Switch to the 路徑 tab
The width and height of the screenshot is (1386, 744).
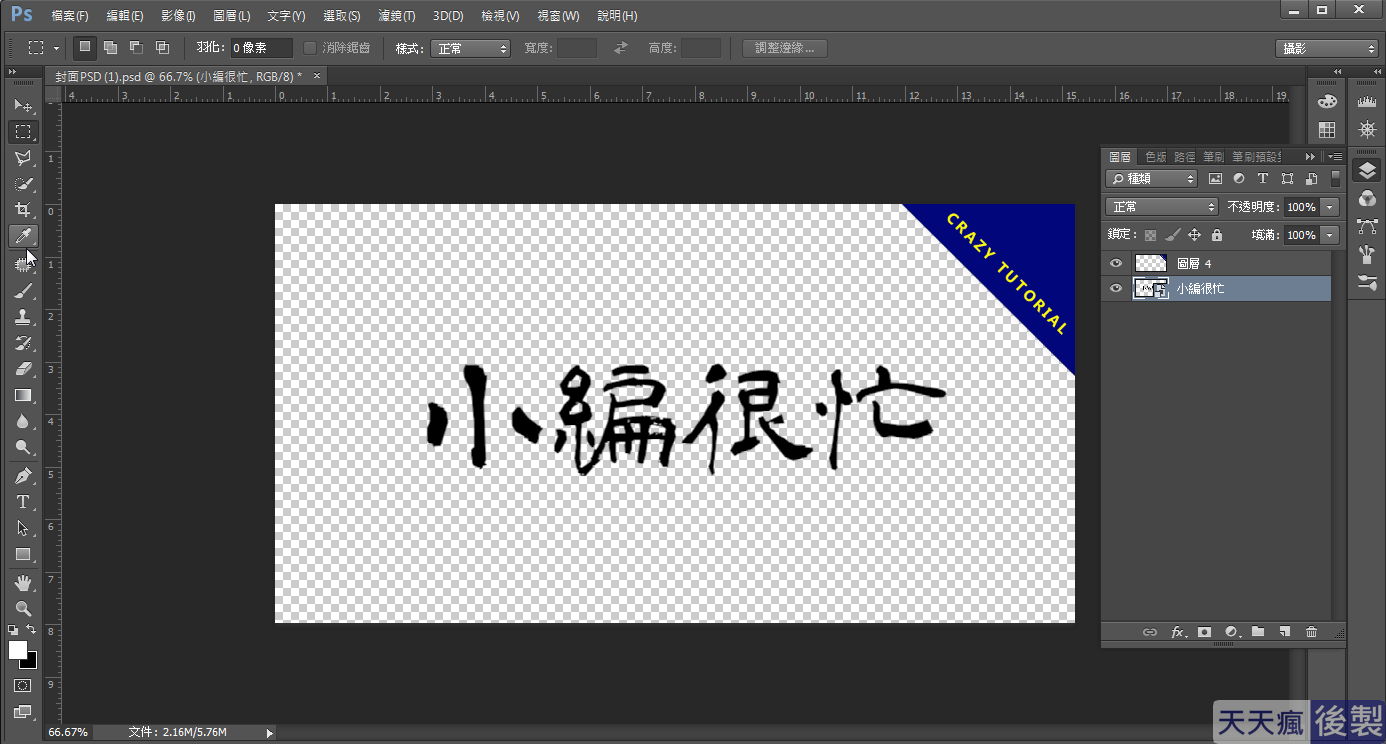point(1184,157)
